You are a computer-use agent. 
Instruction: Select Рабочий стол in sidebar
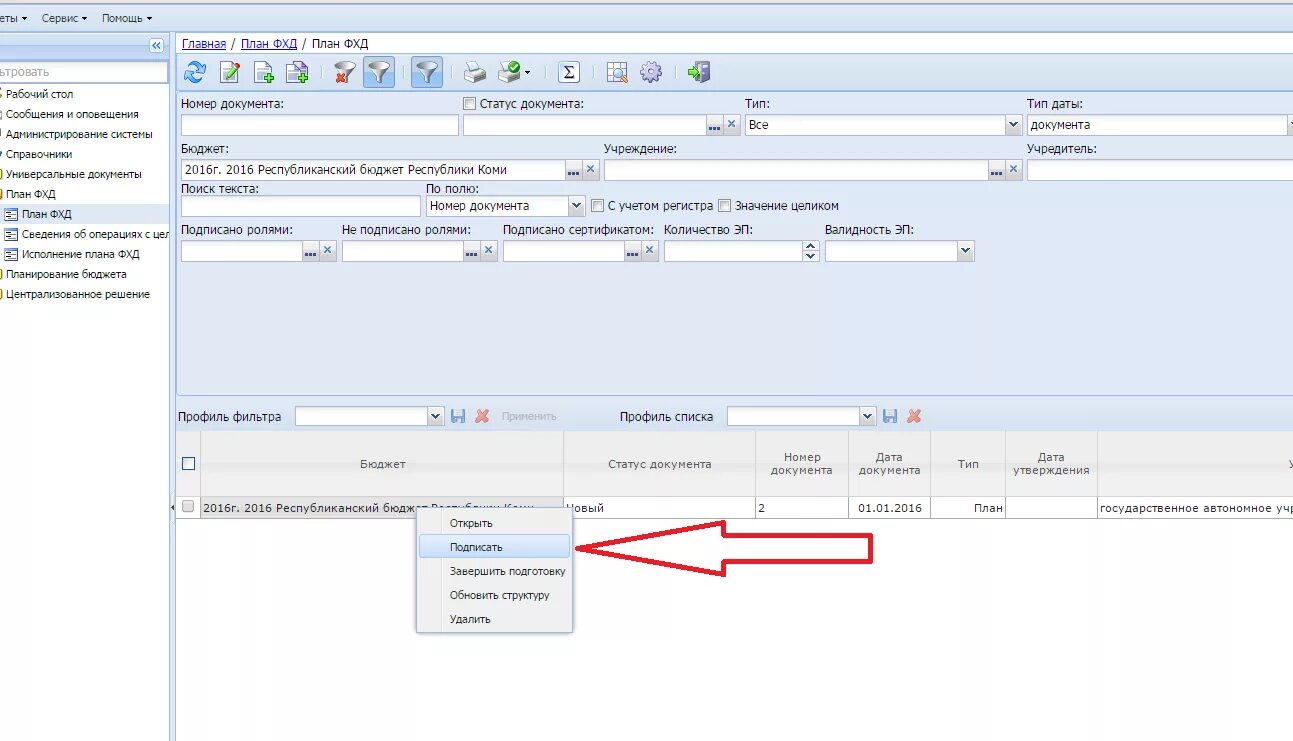point(40,94)
